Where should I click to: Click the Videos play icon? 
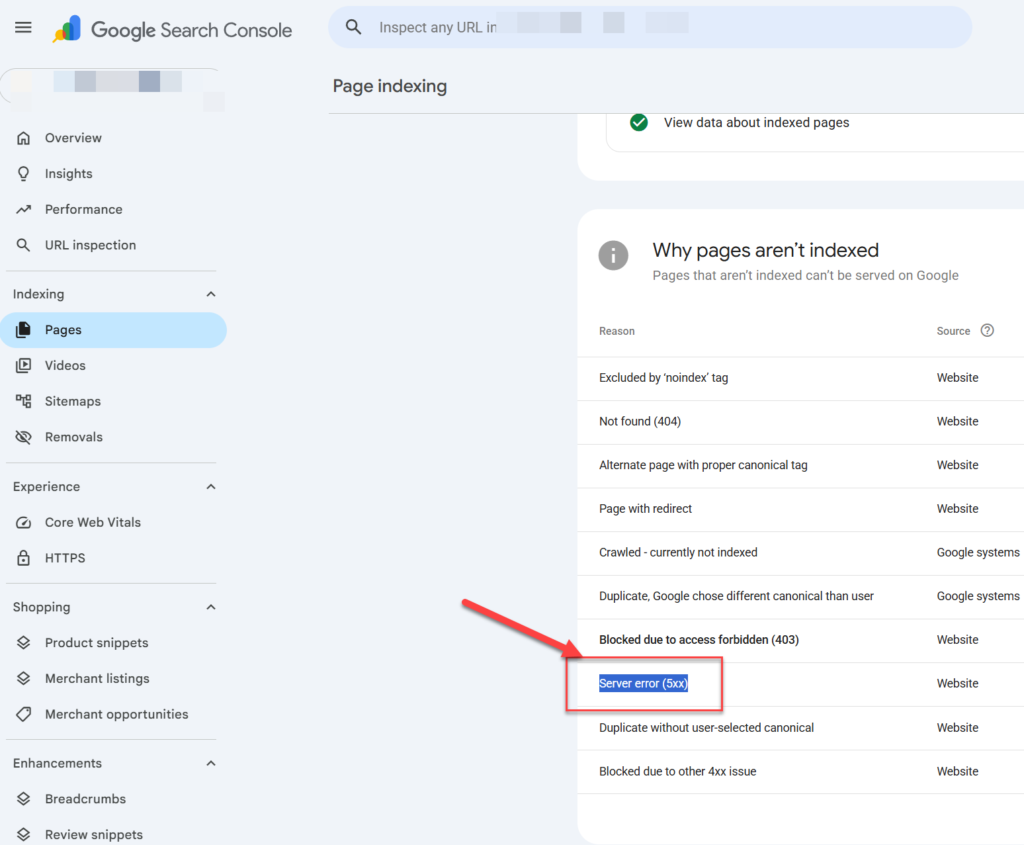(x=24, y=366)
